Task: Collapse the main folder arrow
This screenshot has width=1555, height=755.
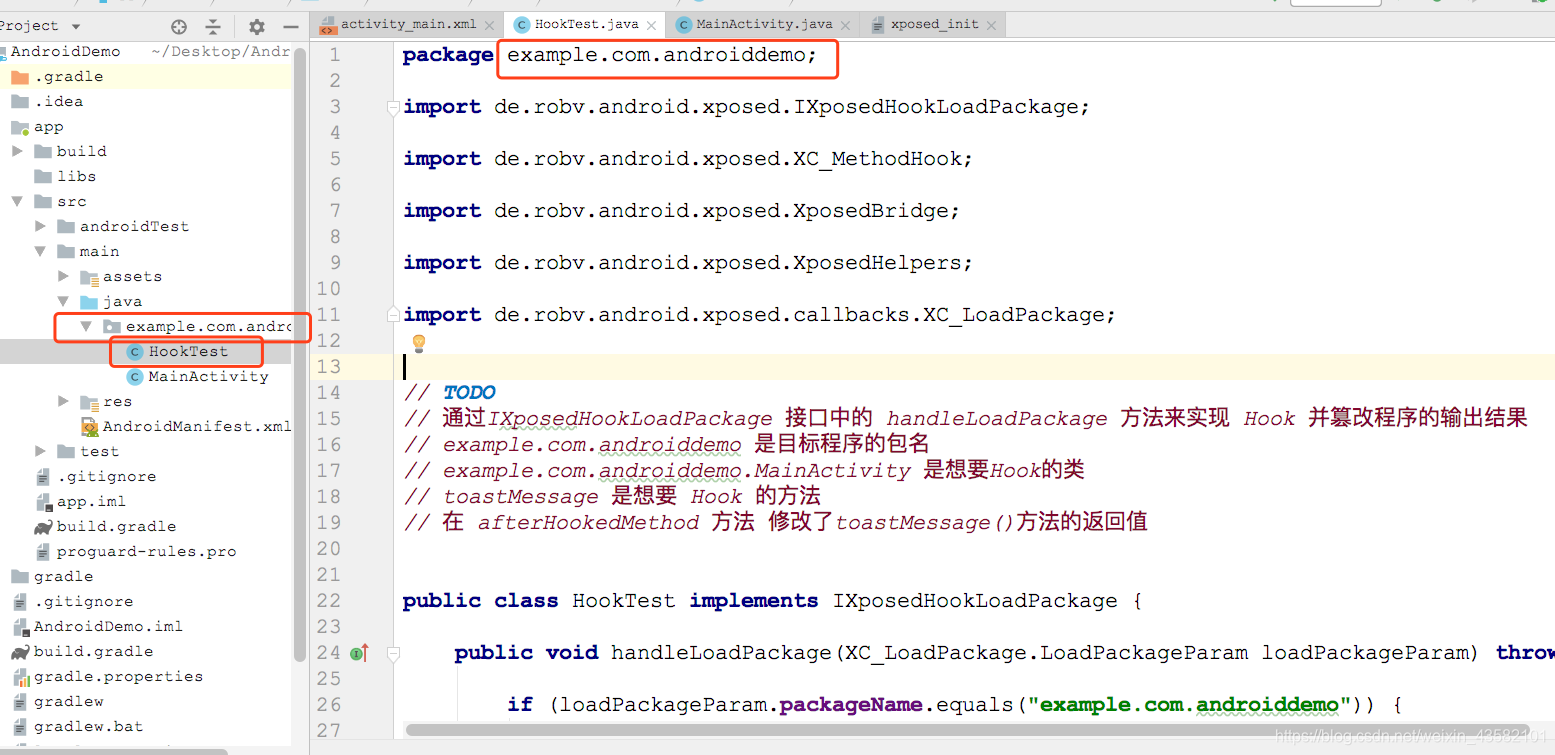Action: (x=41, y=251)
